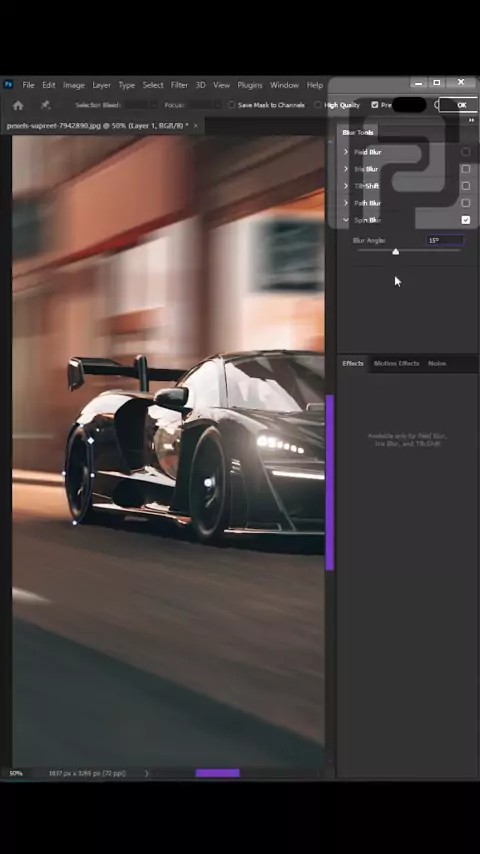Expand the Tilt-Shift section
The width and height of the screenshot is (480, 854).
click(346, 186)
